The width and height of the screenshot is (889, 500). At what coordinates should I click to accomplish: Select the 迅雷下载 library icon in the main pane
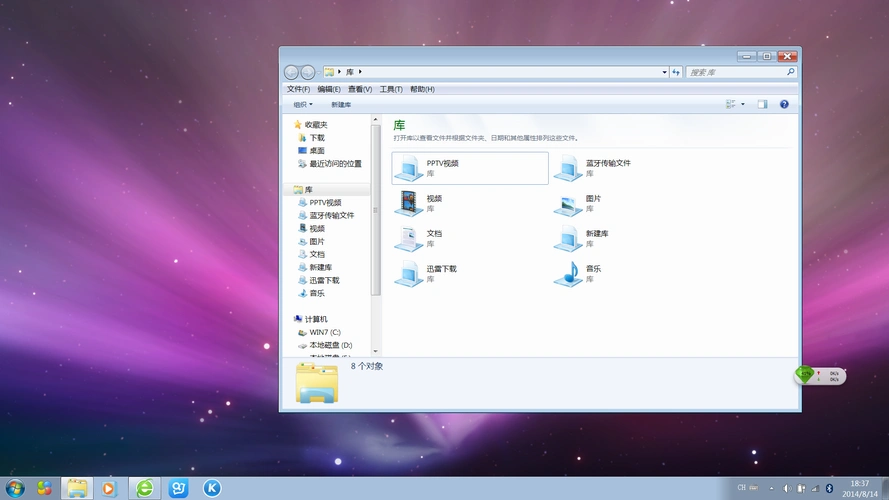pos(409,273)
